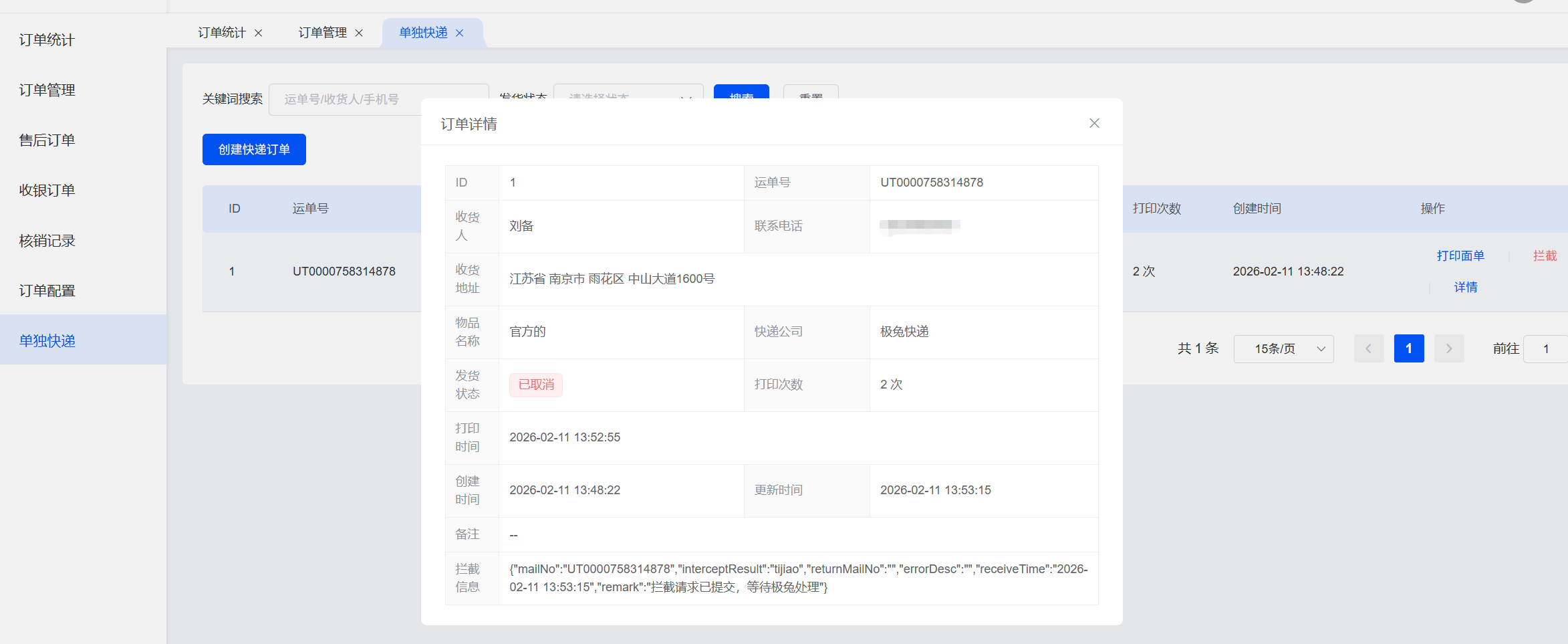The height and width of the screenshot is (644, 1568).
Task: Close the 订单管理 tab
Action: pyautogui.click(x=359, y=33)
